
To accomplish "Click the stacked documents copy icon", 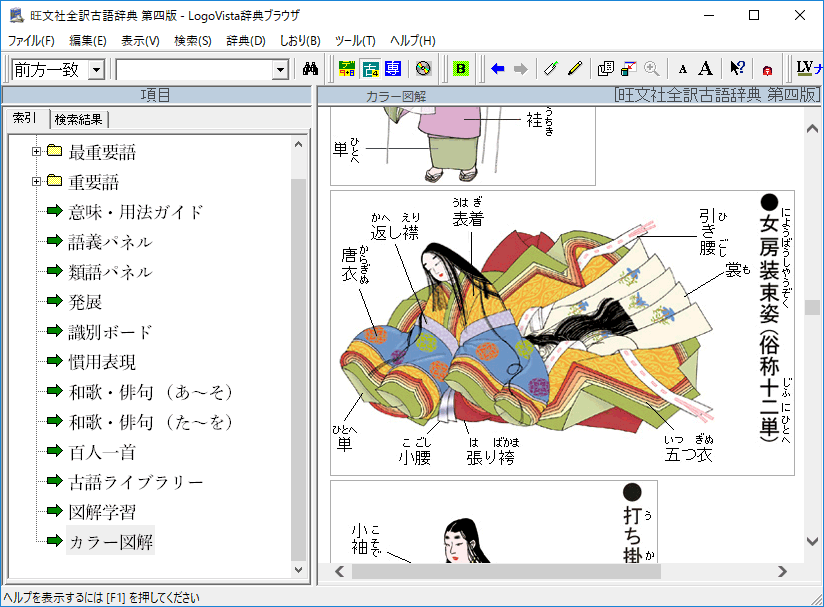I will click(605, 69).
